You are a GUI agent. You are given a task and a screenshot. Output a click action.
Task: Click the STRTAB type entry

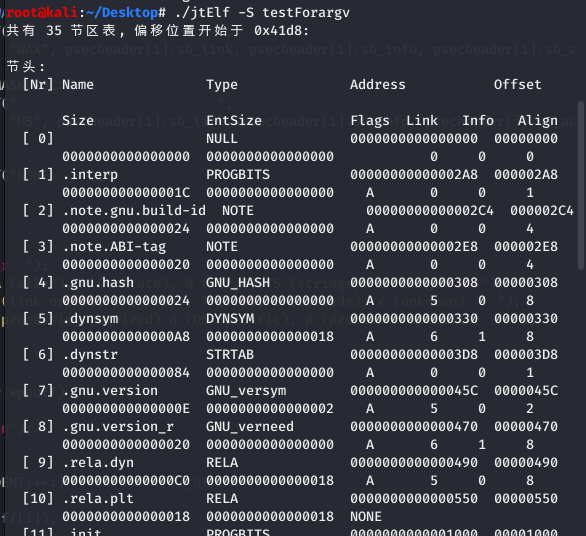point(230,354)
